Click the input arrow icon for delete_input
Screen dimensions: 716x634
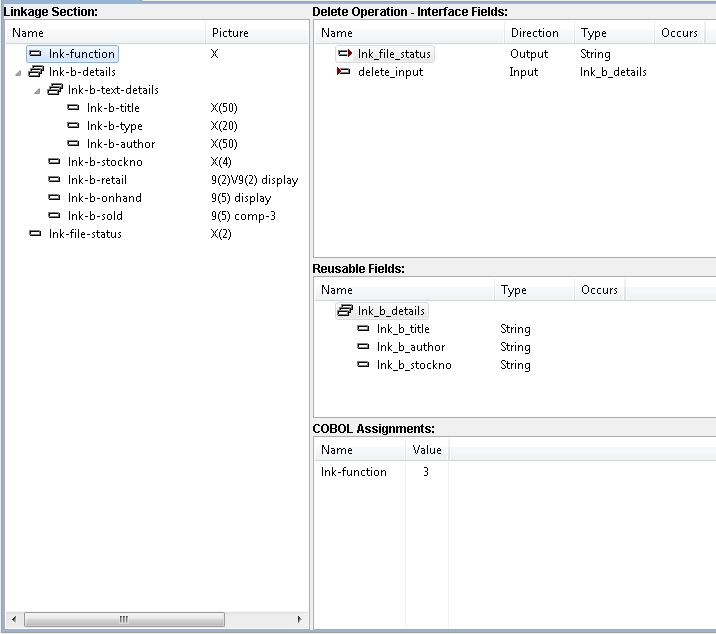344,72
